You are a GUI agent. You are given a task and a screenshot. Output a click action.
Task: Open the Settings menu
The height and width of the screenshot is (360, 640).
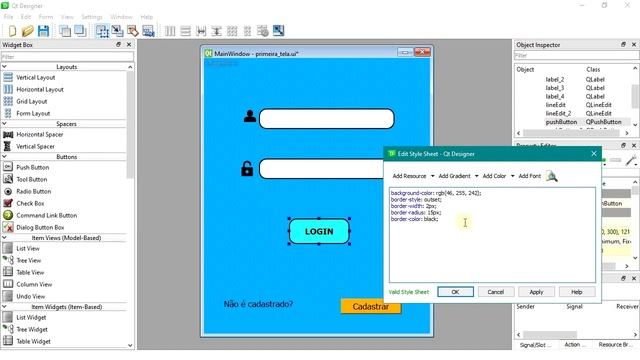pyautogui.click(x=92, y=17)
